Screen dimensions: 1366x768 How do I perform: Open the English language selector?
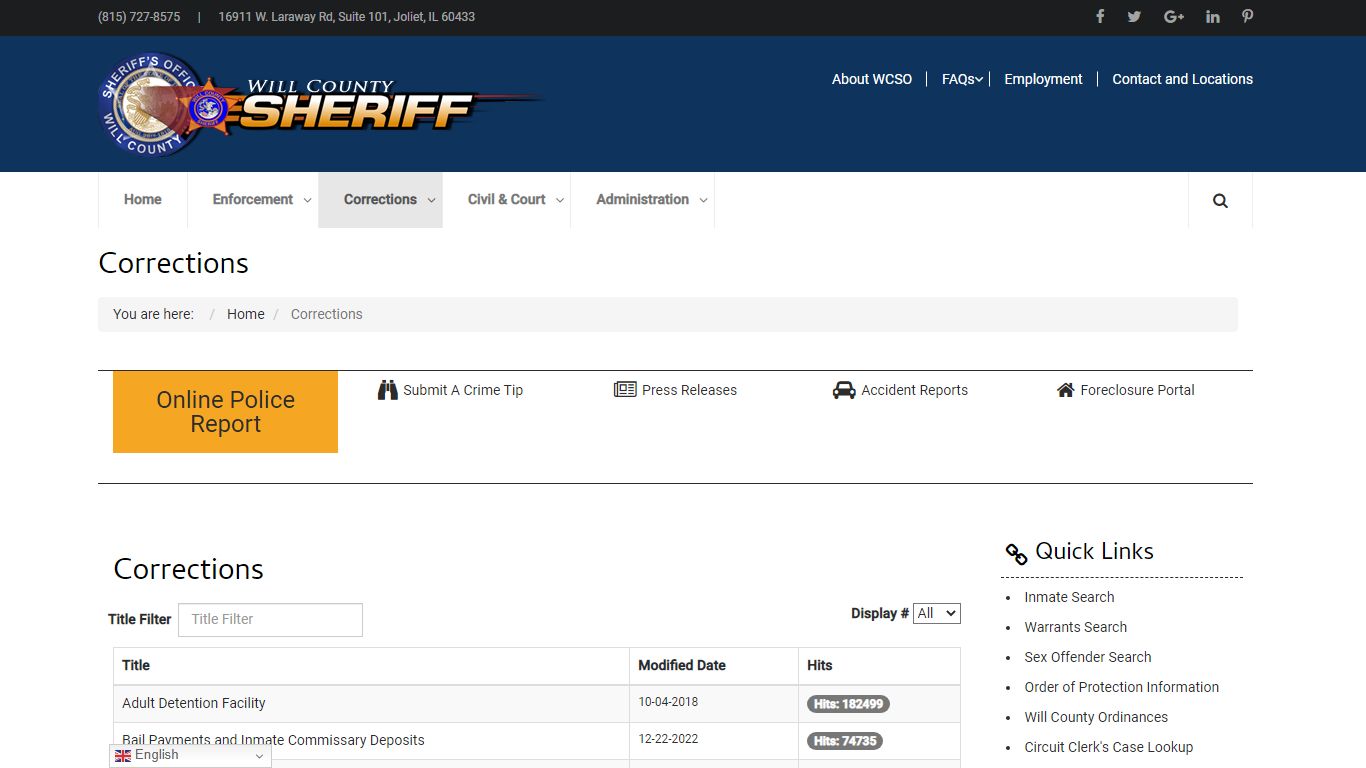pos(190,756)
